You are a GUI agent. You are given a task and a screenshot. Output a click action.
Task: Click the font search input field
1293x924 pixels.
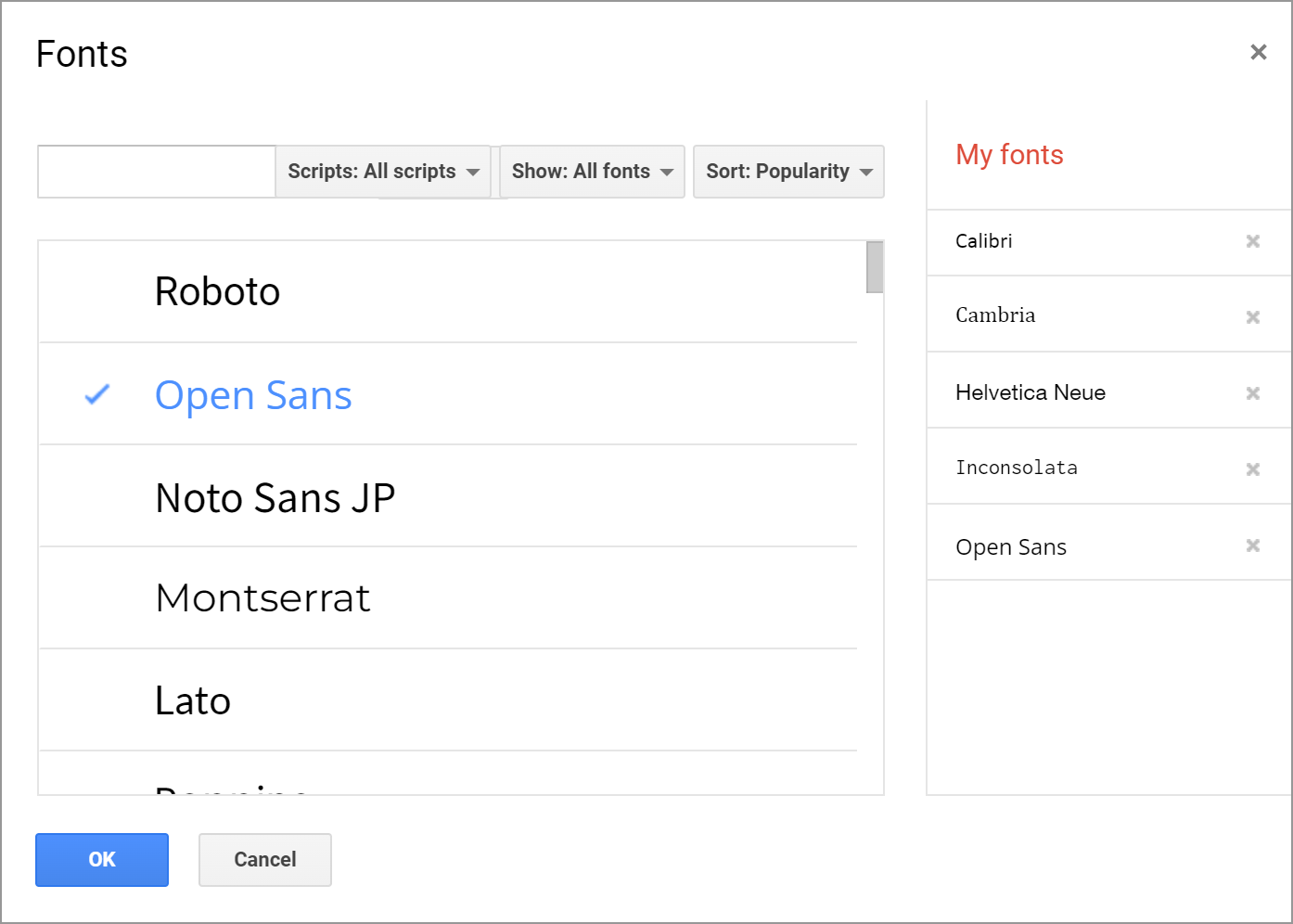157,172
